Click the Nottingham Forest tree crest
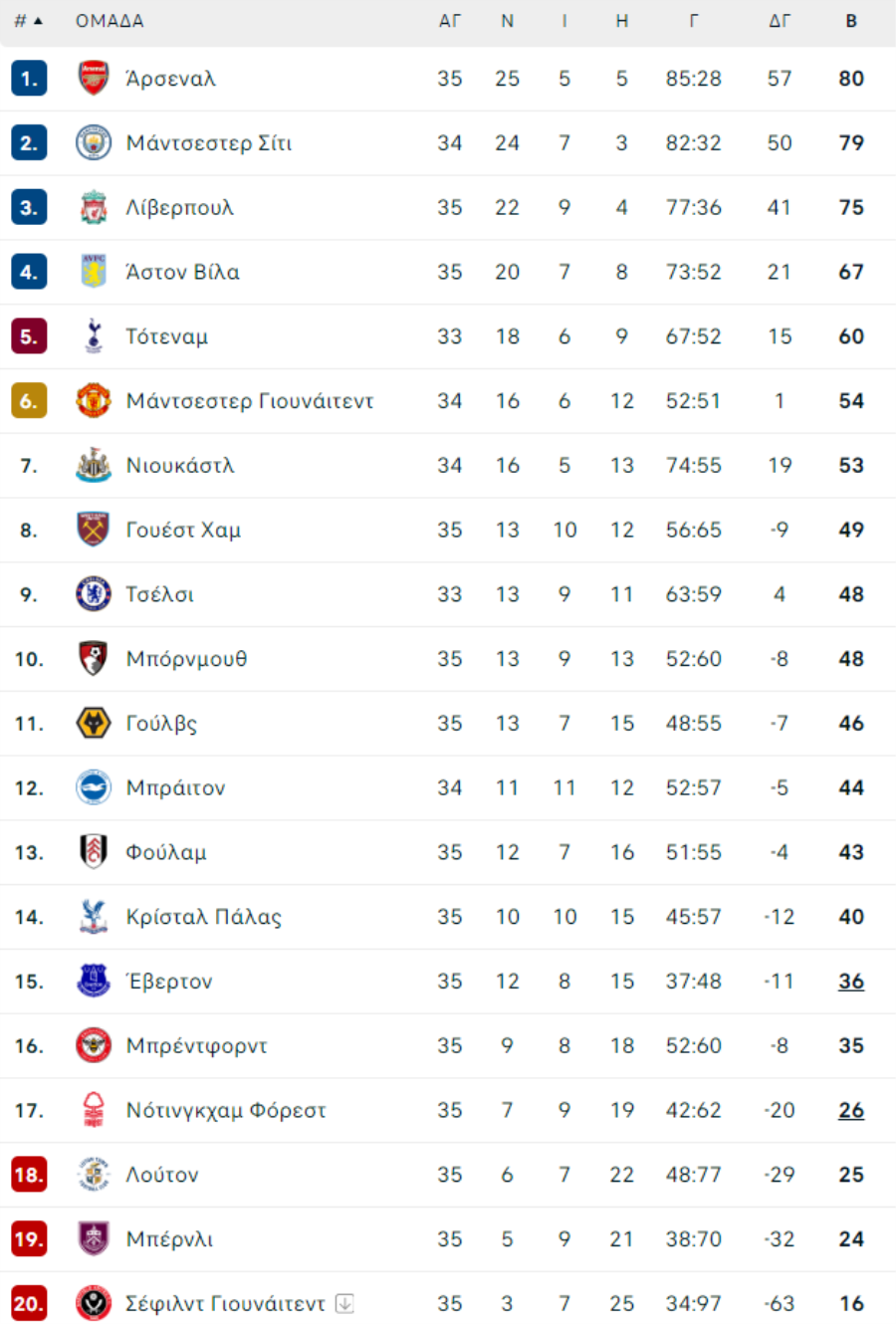896x1324 pixels. click(94, 1110)
